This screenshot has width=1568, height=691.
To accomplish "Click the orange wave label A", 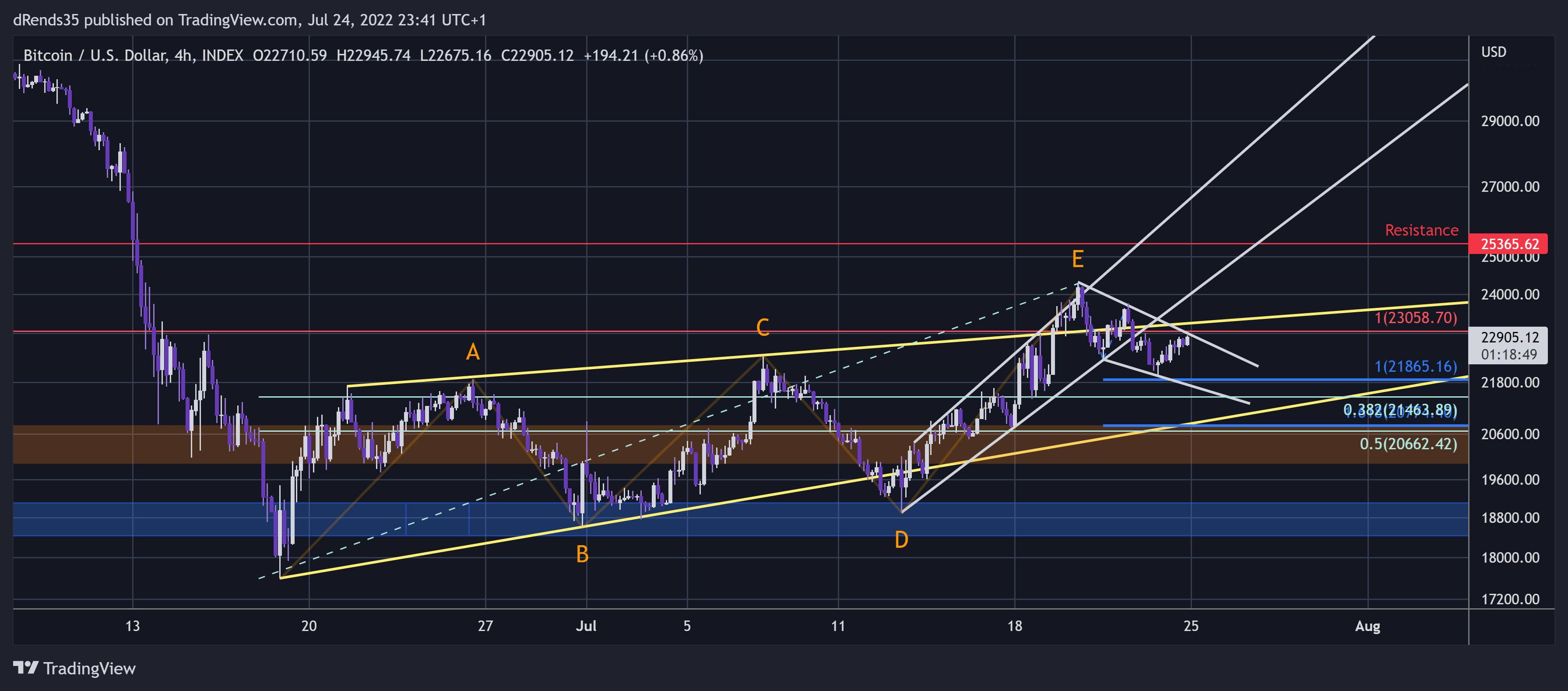I will coord(472,352).
